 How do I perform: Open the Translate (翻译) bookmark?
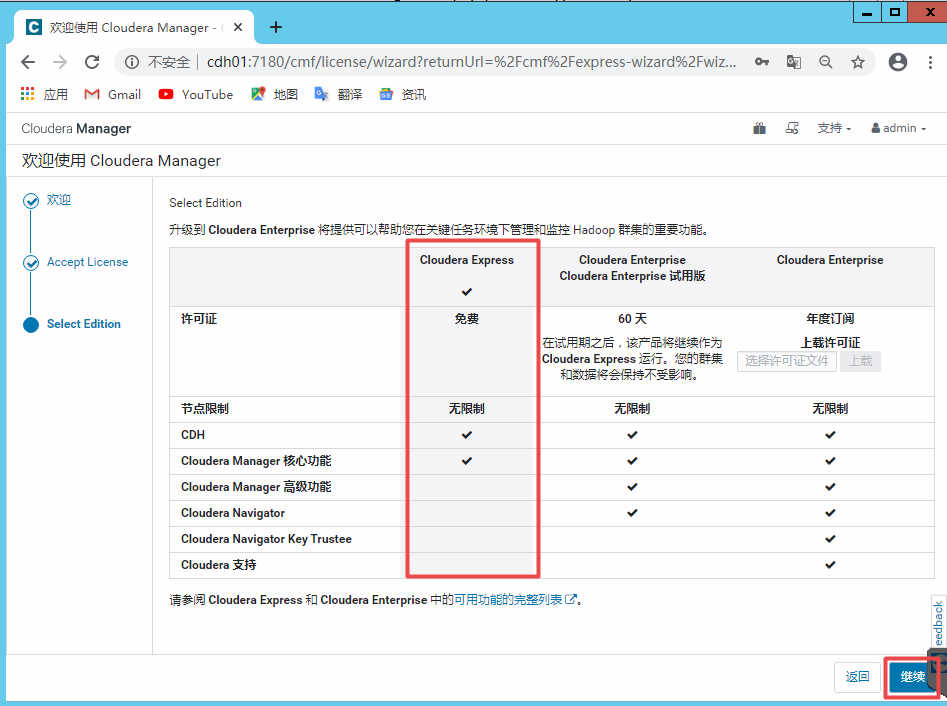338,94
